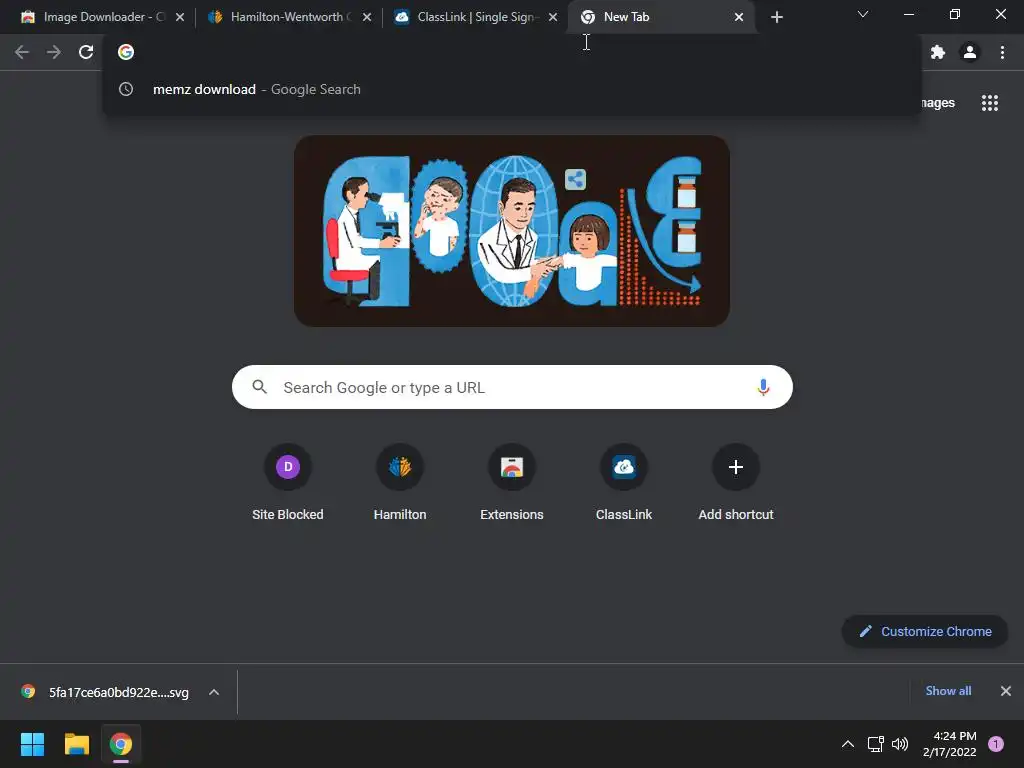The image size is (1024, 768).
Task: Click the forward navigation arrow
Action: click(54, 52)
